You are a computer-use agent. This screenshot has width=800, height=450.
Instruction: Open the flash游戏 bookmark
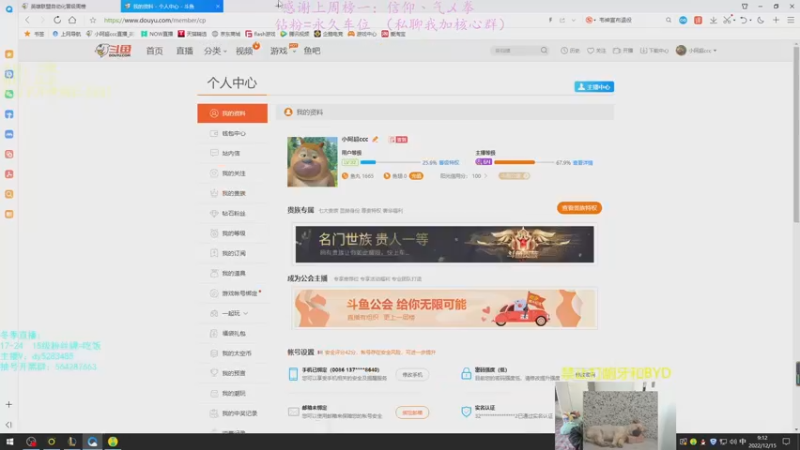[261, 34]
